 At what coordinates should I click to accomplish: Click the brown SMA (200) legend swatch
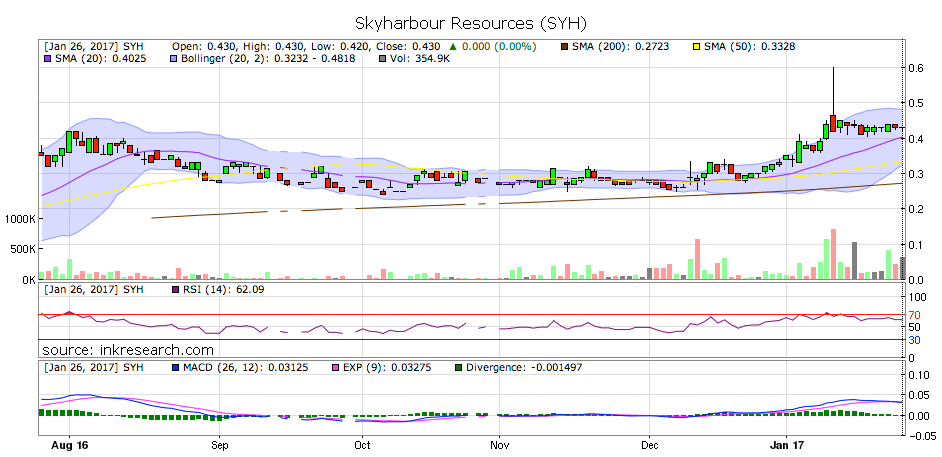[x=564, y=46]
